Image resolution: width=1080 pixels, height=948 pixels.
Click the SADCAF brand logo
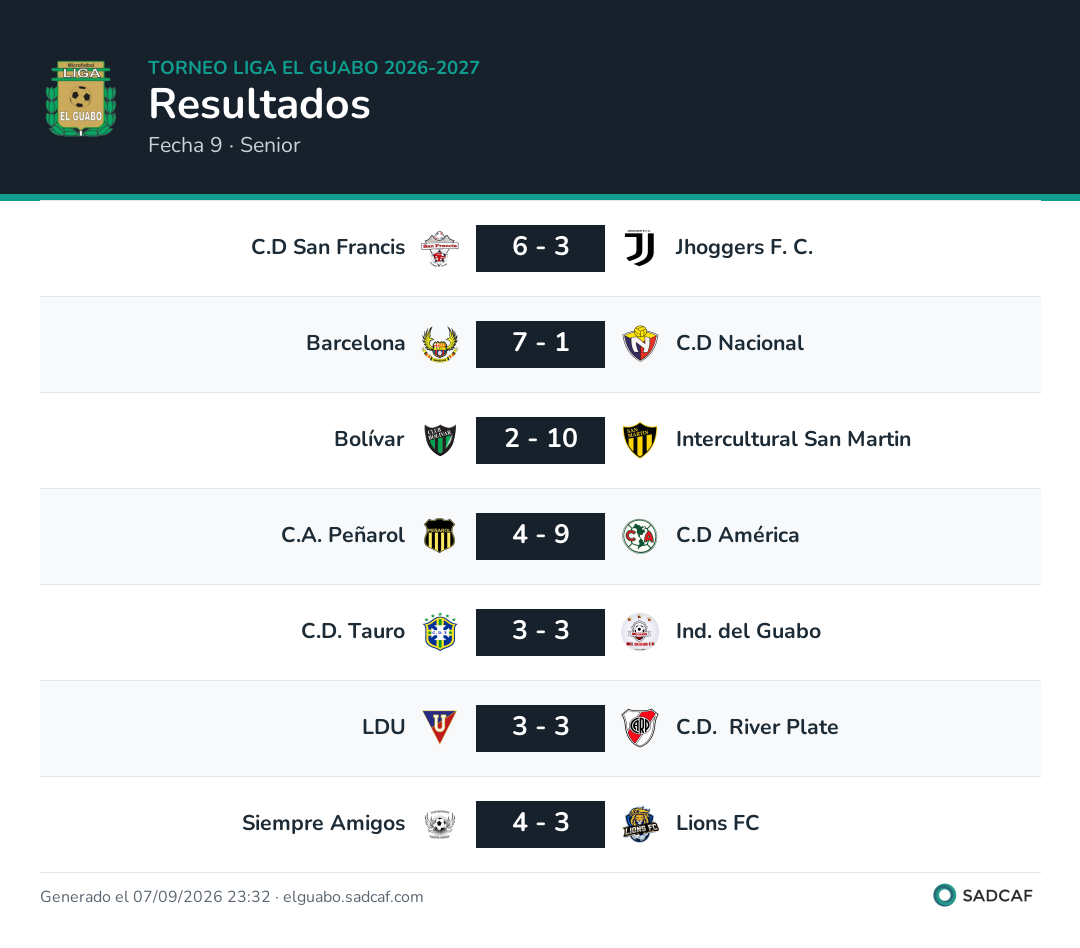pyautogui.click(x=983, y=896)
